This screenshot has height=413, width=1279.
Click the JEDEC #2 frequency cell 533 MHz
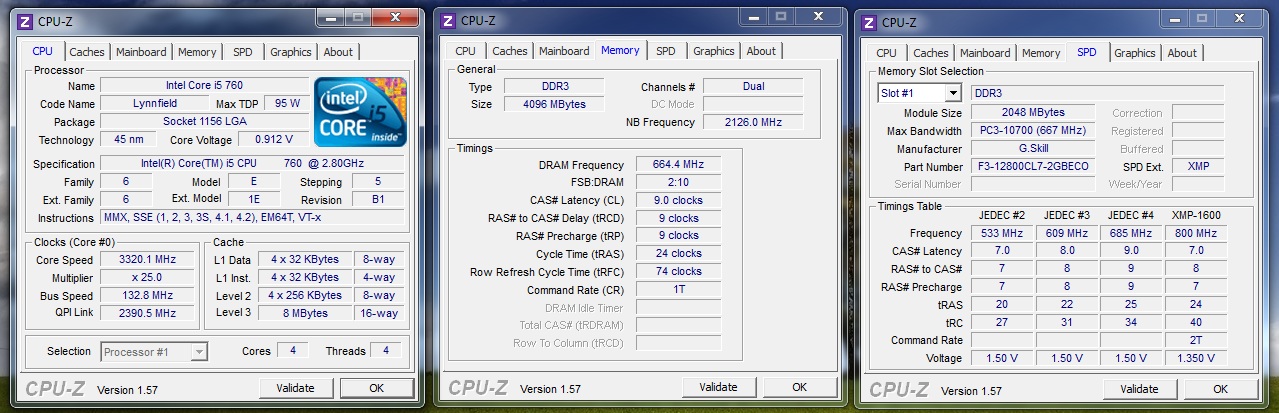[1001, 233]
